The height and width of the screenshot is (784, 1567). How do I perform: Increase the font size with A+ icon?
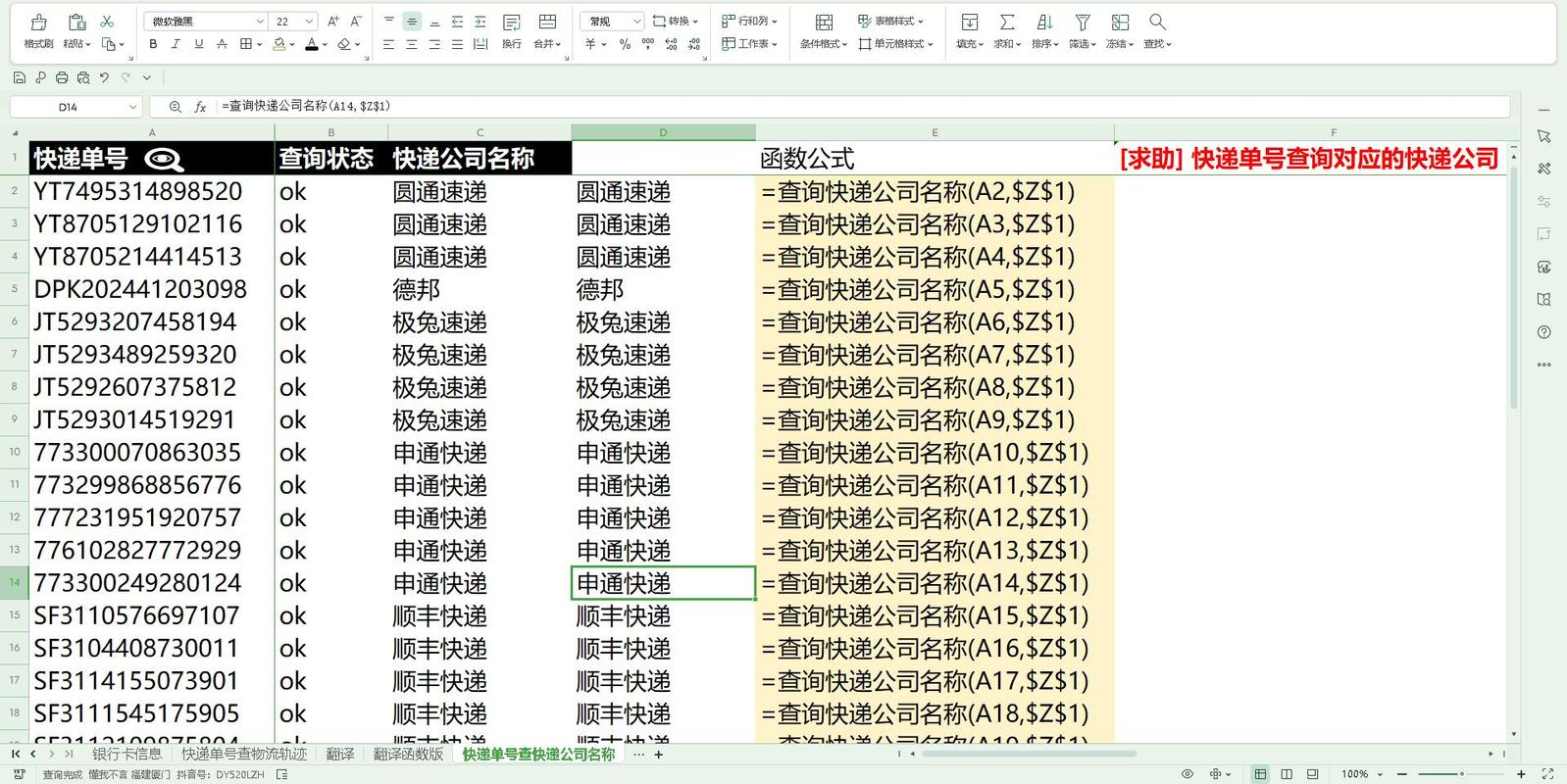coord(333,22)
